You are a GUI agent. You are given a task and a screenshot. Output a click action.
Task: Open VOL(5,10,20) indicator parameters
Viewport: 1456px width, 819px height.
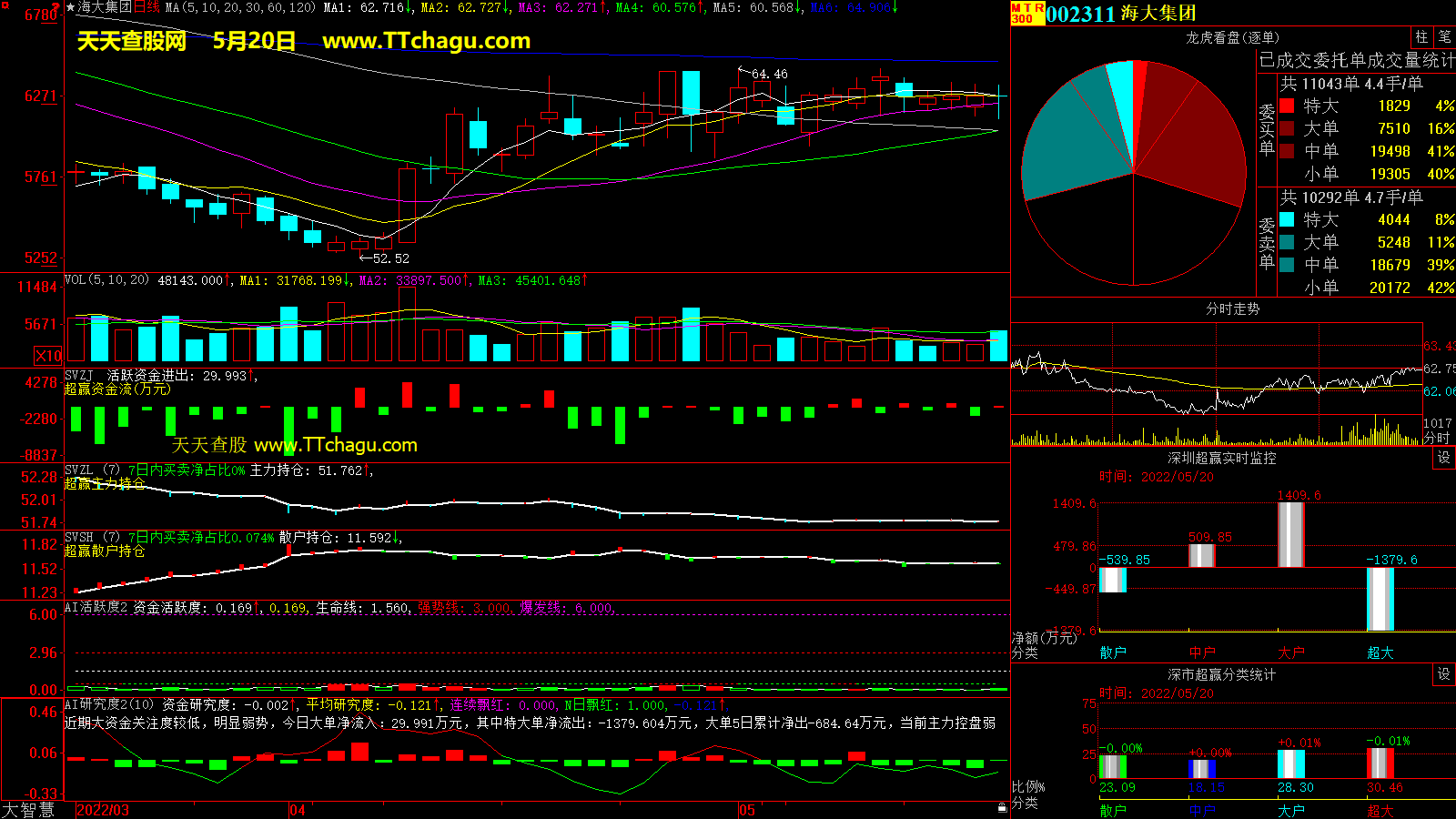tap(106, 280)
